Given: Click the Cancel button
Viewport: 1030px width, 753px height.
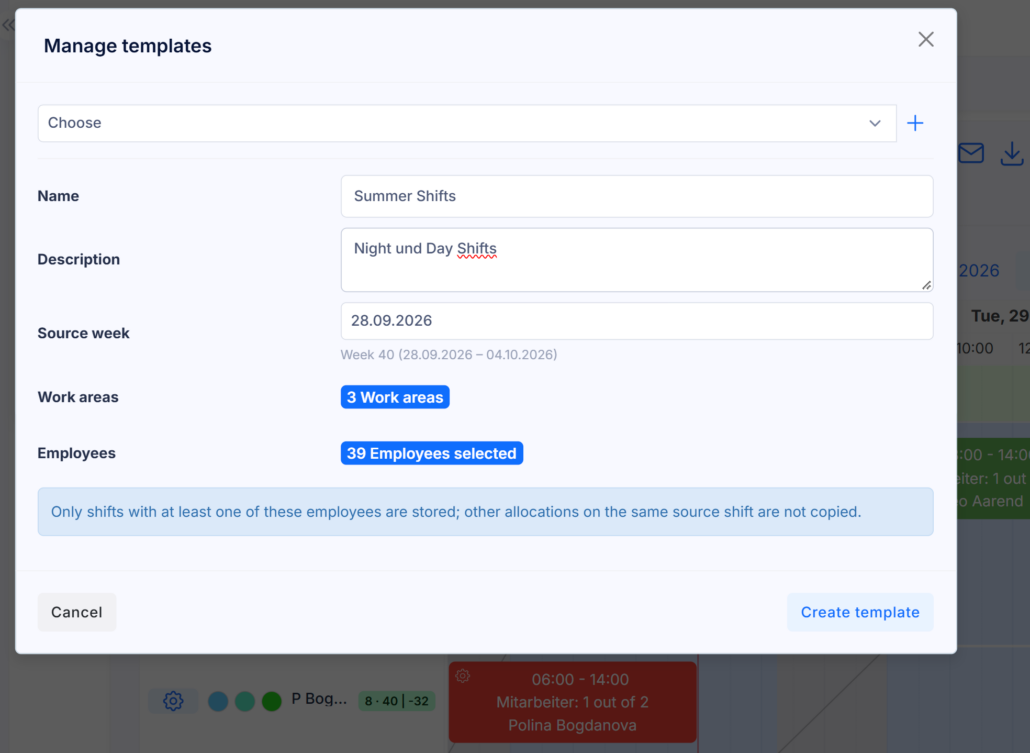Looking at the screenshot, I should [x=77, y=612].
